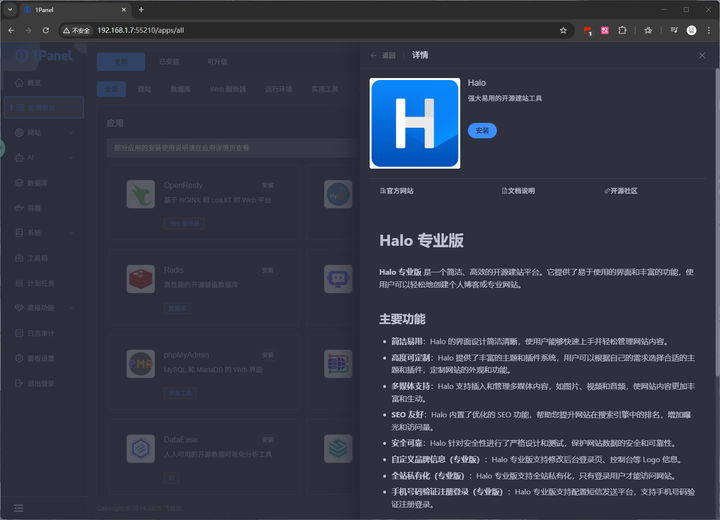Switch to the 已安装 tab
The height and width of the screenshot is (520, 720).
point(169,62)
